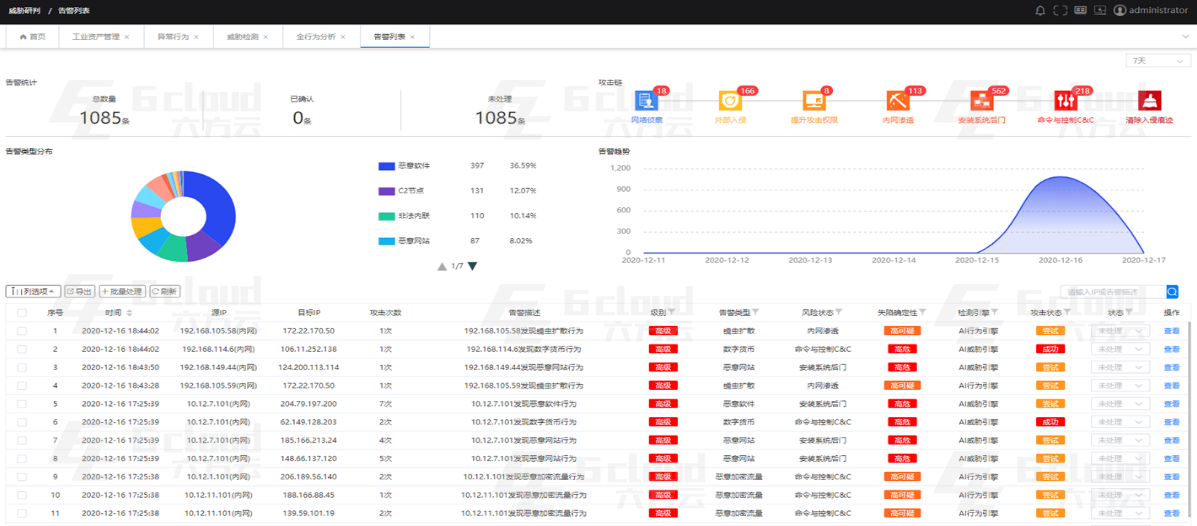Check the checkbox for row 3
This screenshot has width=1197, height=526.
(x=21, y=367)
